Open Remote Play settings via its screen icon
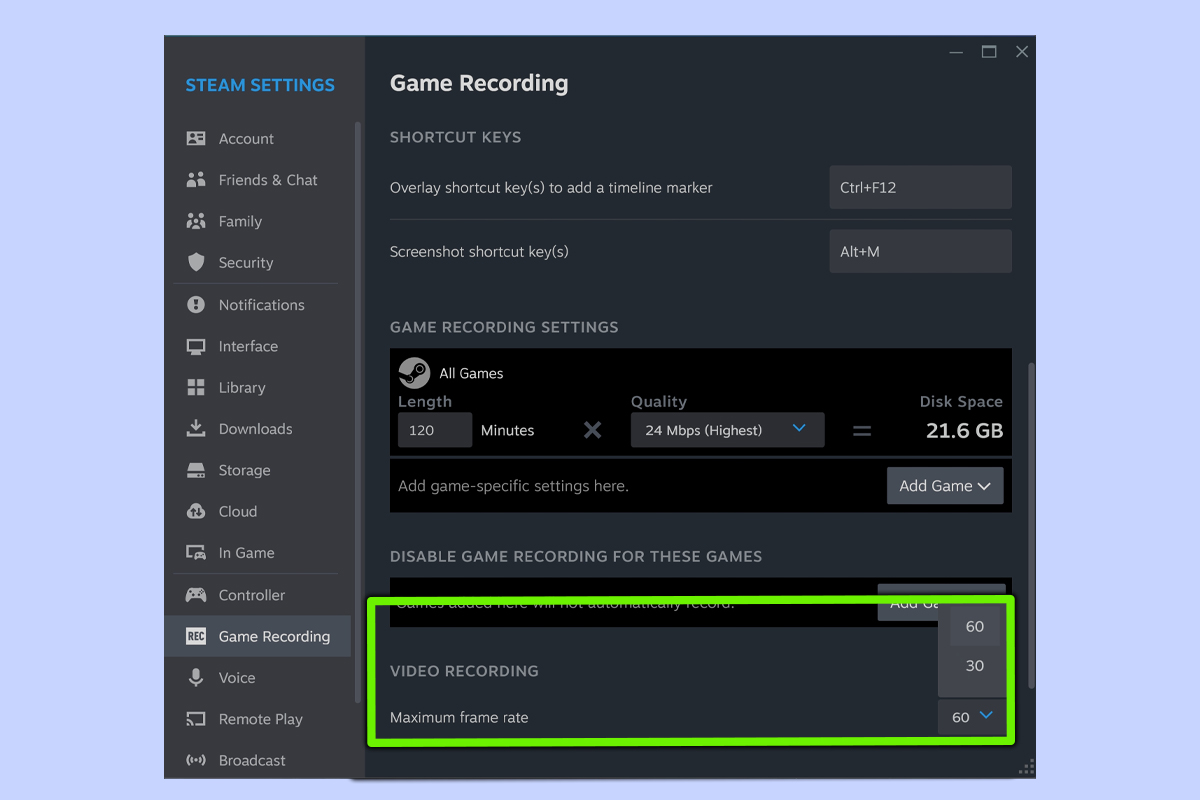The height and width of the screenshot is (800, 1200). 196,718
